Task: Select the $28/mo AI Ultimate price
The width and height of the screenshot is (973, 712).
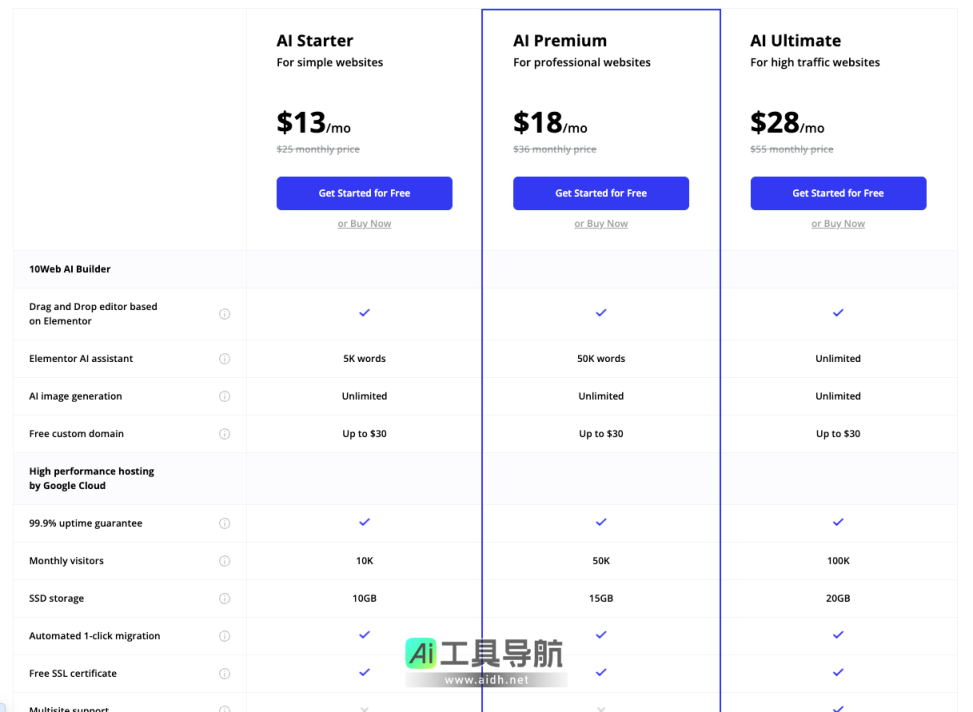Action: pos(787,123)
